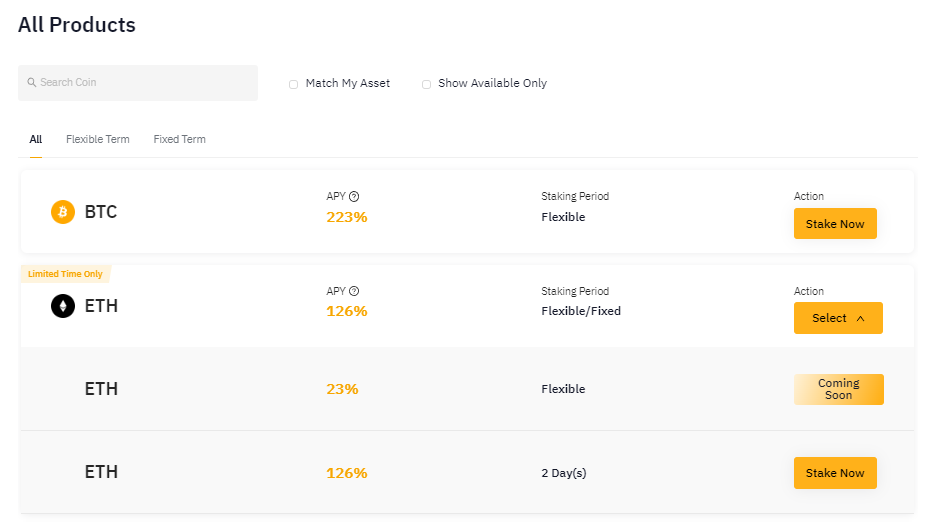Click the ETH 2 Day(s) staking period text
This screenshot has width=928, height=522.
(563, 473)
